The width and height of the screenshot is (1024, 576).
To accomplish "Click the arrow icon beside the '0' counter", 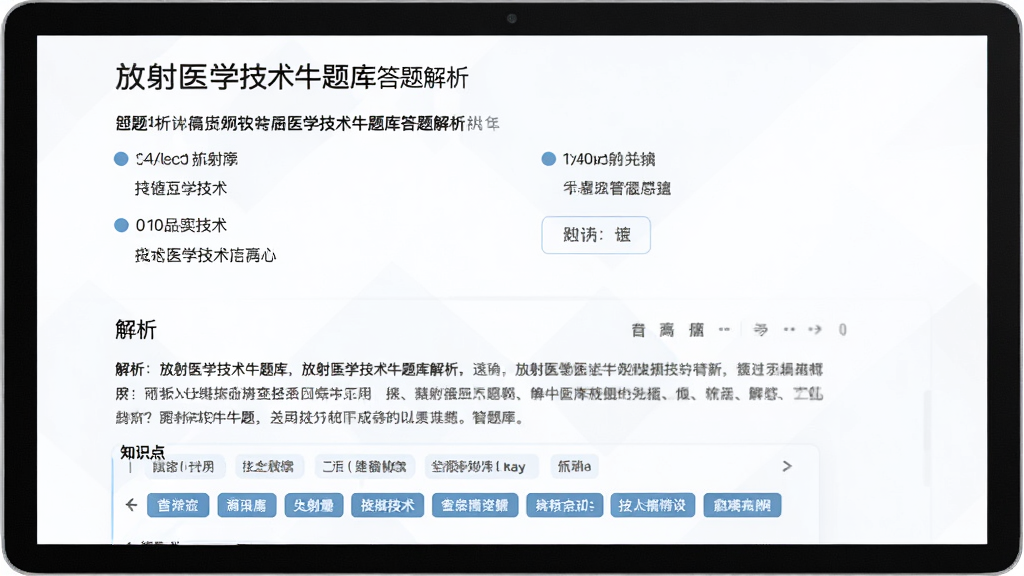I will [x=814, y=330].
